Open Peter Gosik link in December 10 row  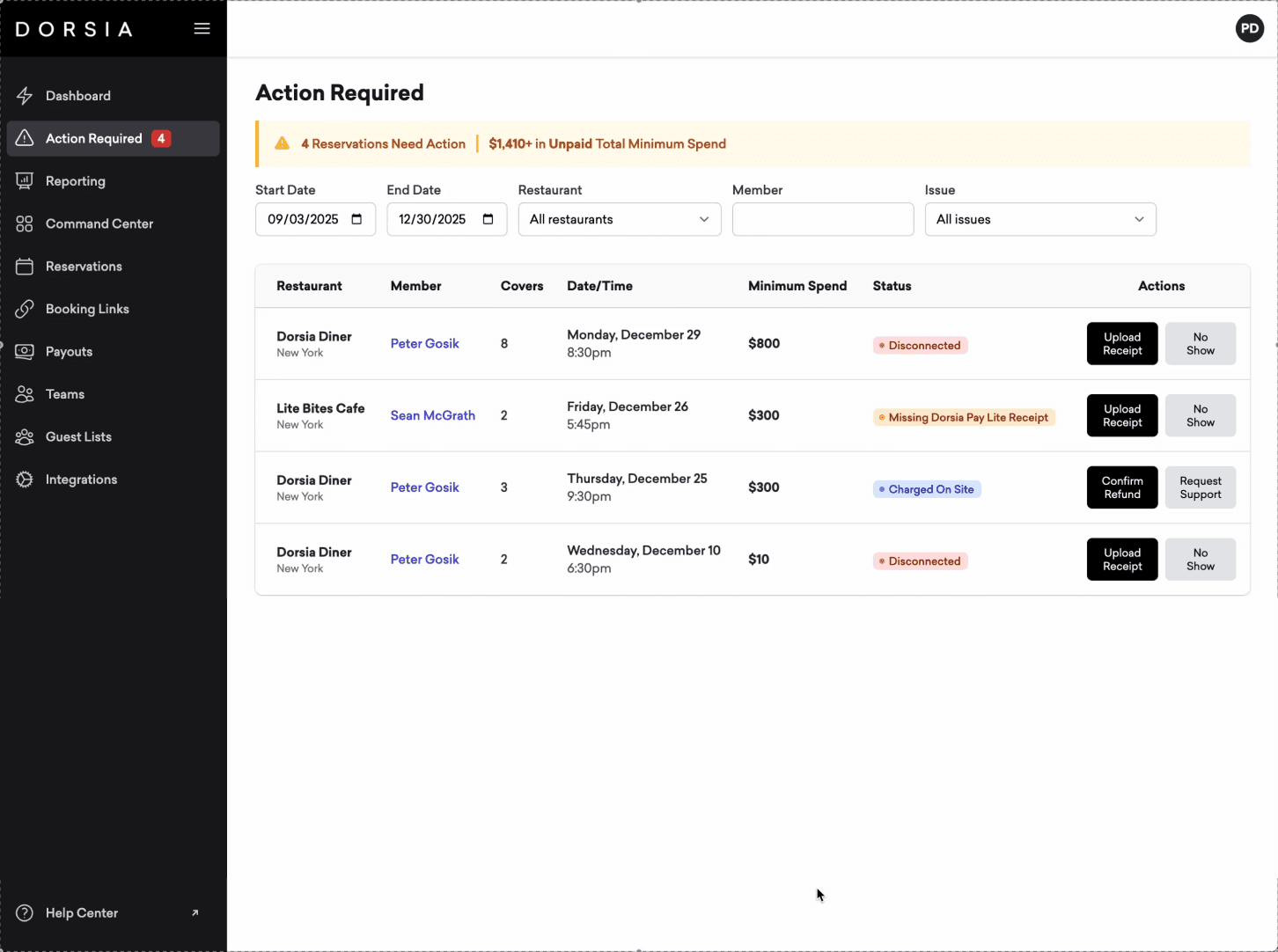(425, 560)
